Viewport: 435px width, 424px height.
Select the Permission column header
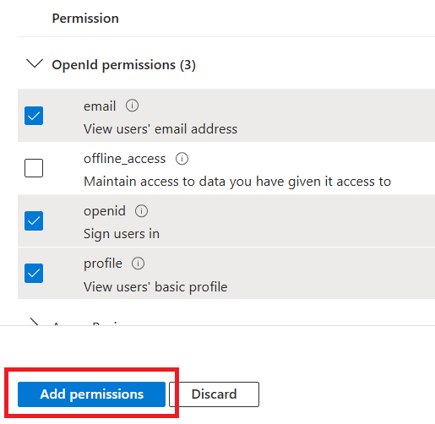coord(85,18)
